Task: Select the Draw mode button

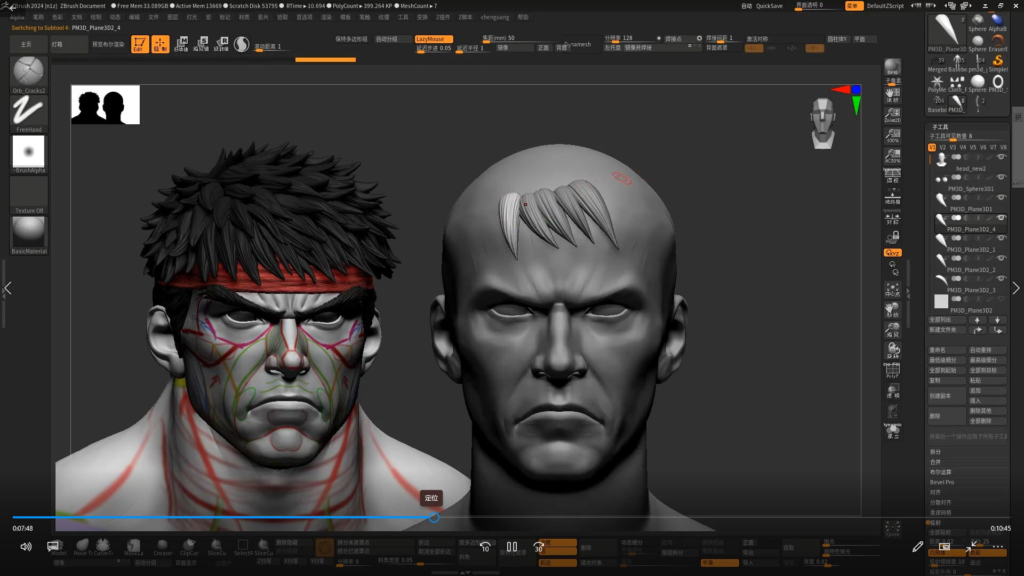Action: (160, 44)
